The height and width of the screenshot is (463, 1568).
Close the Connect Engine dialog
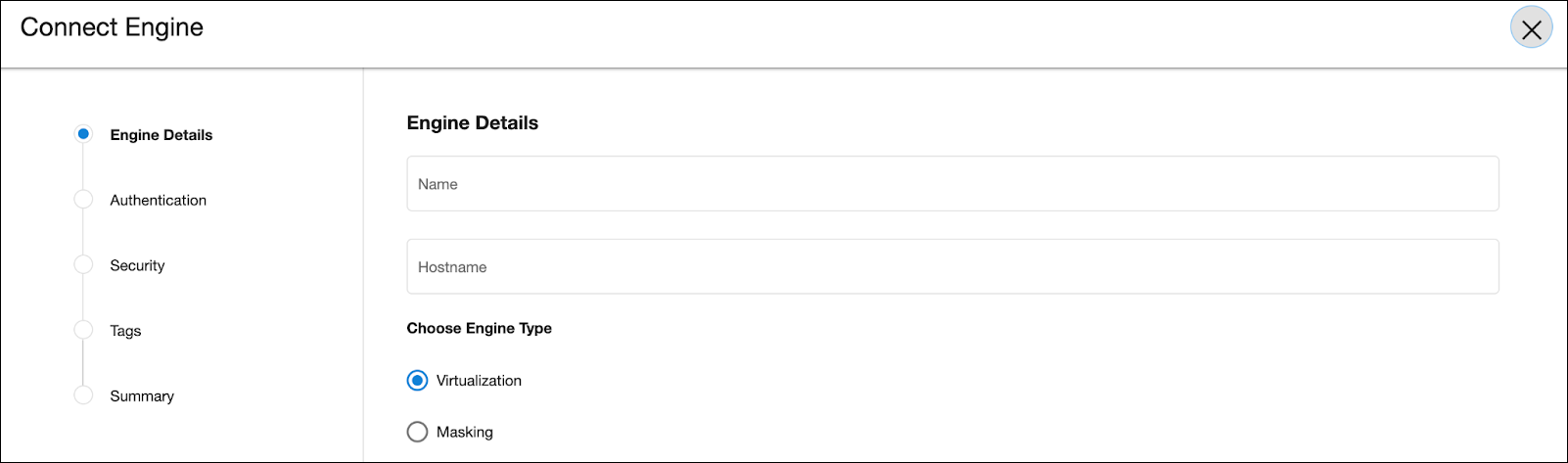click(x=1531, y=28)
